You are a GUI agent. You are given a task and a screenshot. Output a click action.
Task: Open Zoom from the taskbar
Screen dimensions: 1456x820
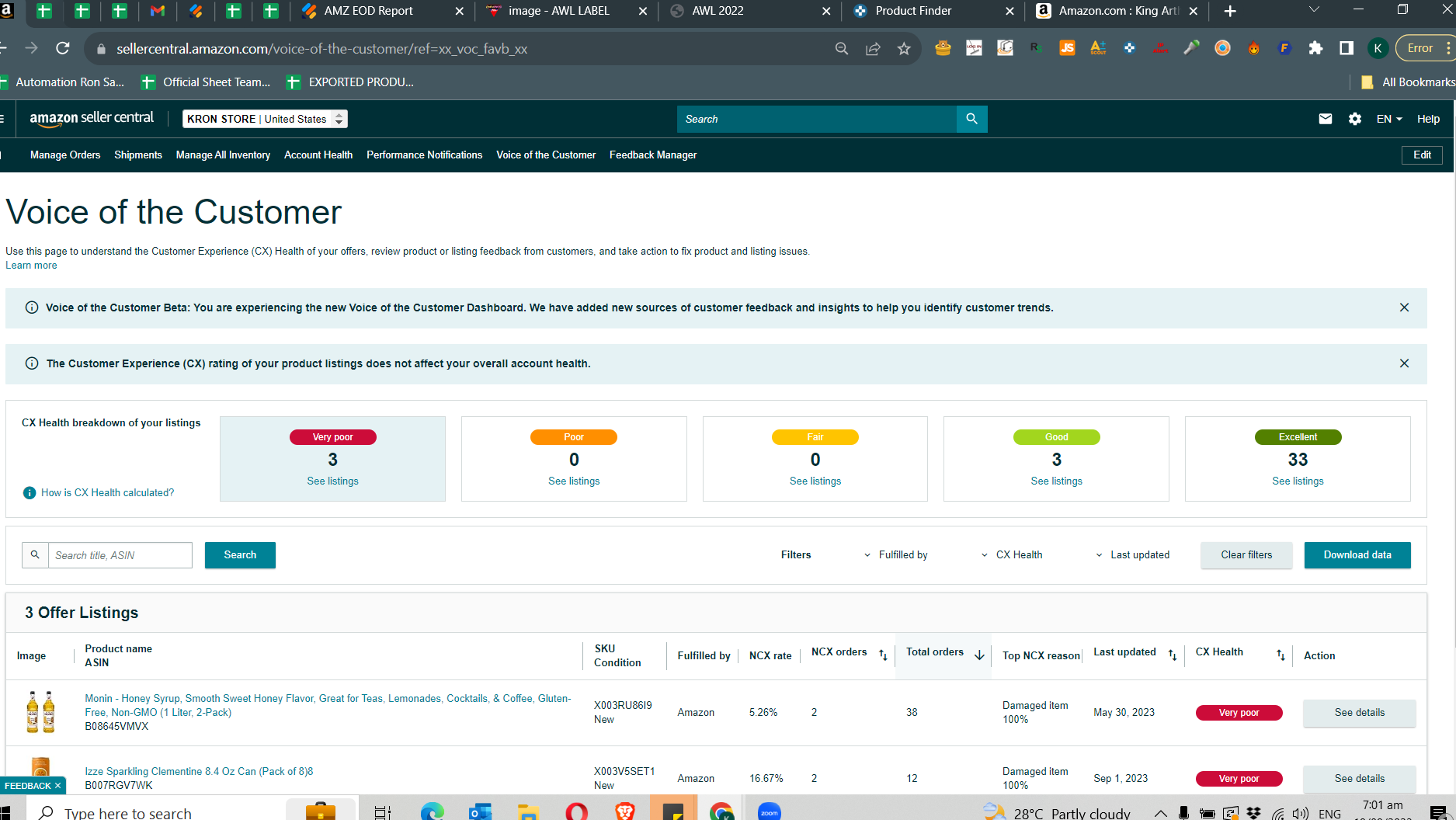769,811
